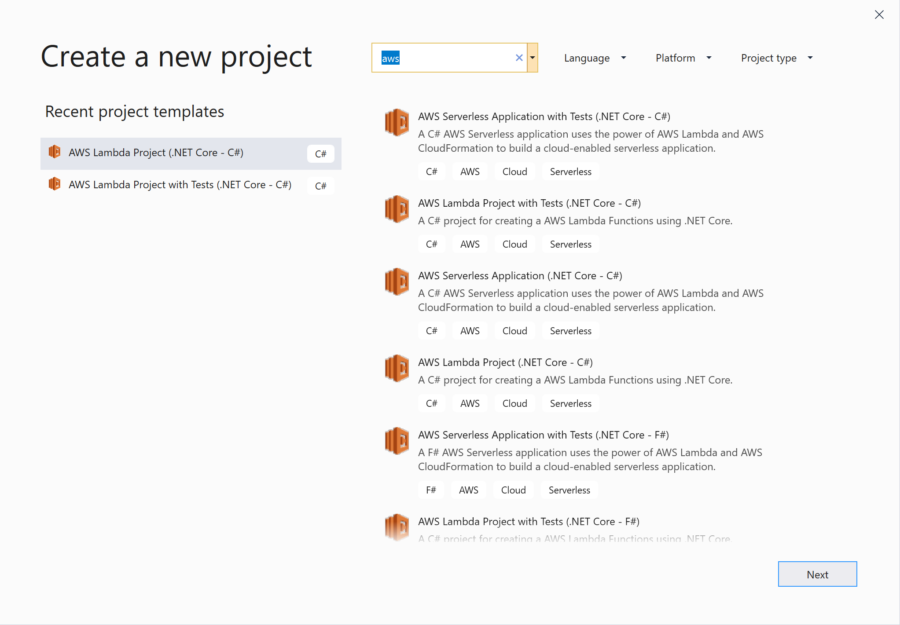Click the icon of AWS Serverless Application with Tests F# result

(397, 441)
